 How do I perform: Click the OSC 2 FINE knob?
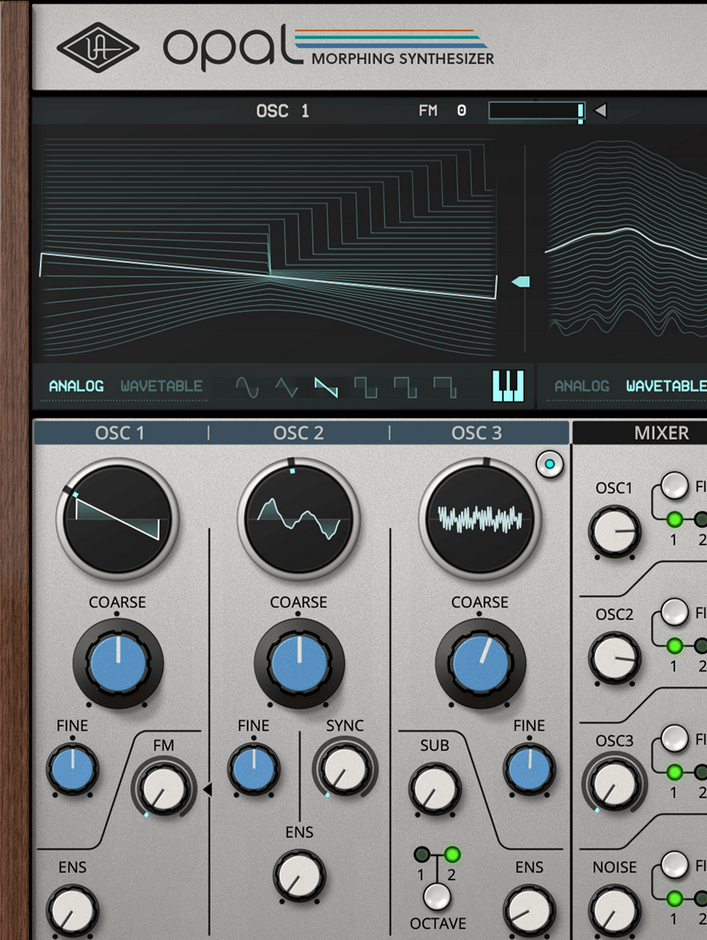253,769
